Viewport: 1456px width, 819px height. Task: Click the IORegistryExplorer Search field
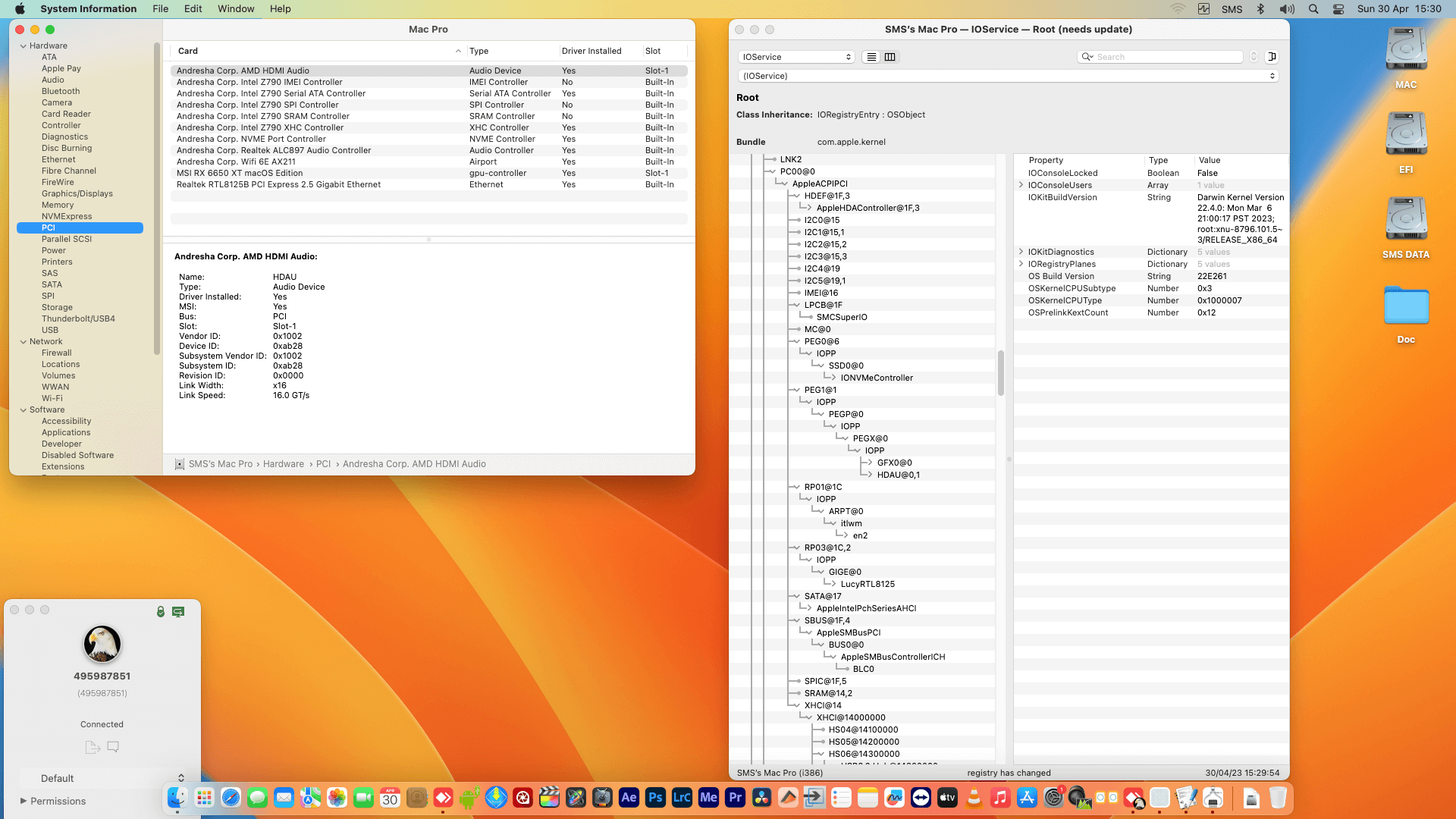click(x=1160, y=57)
